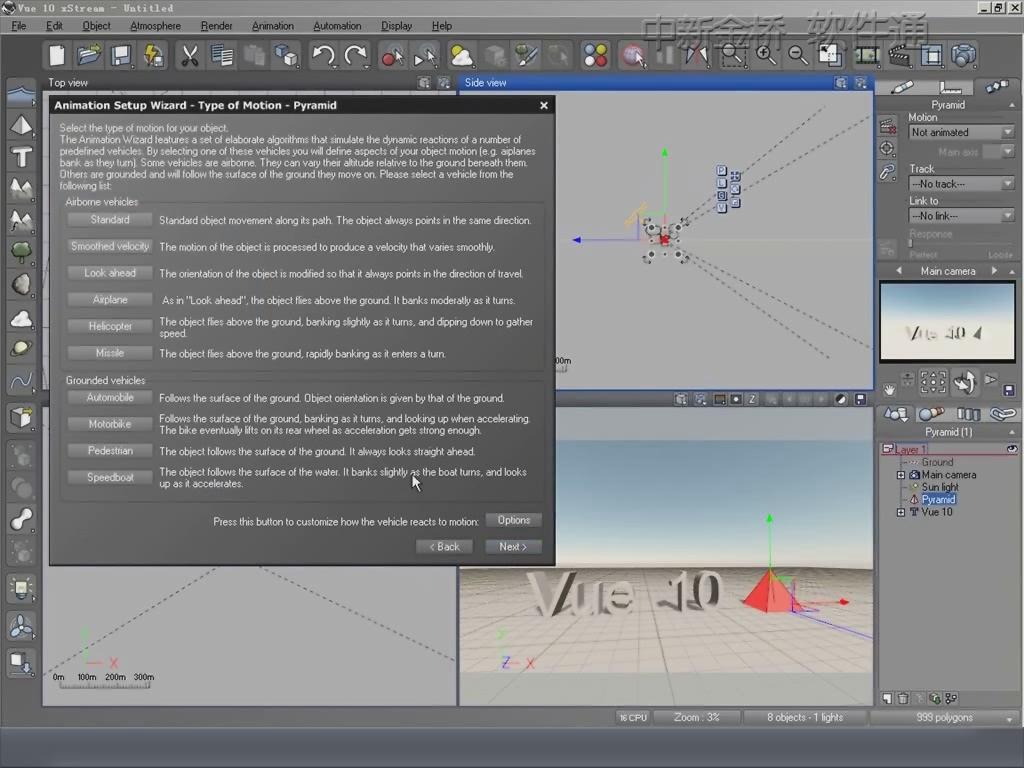Select the pyramid primitive tool in left toolbar
1024x768 pixels.
22,125
